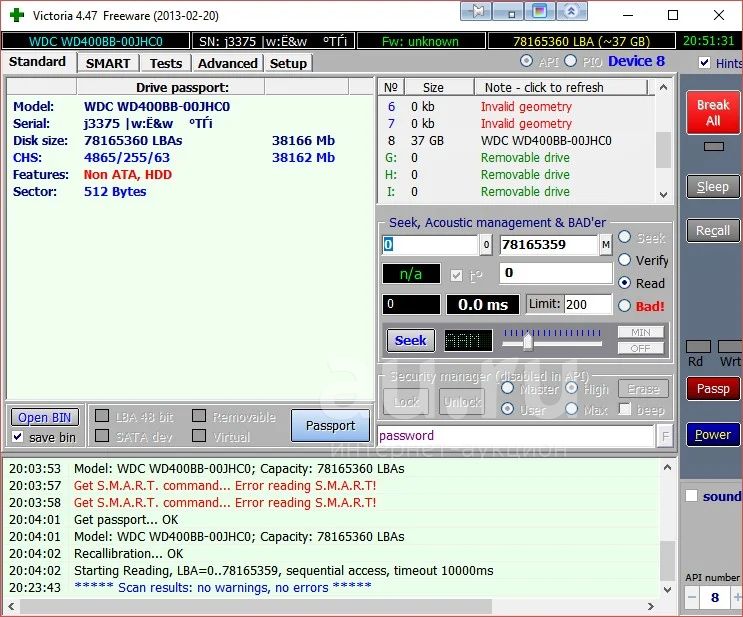The image size is (743, 617).
Task: Select the Bad! radio option
Action: [625, 306]
